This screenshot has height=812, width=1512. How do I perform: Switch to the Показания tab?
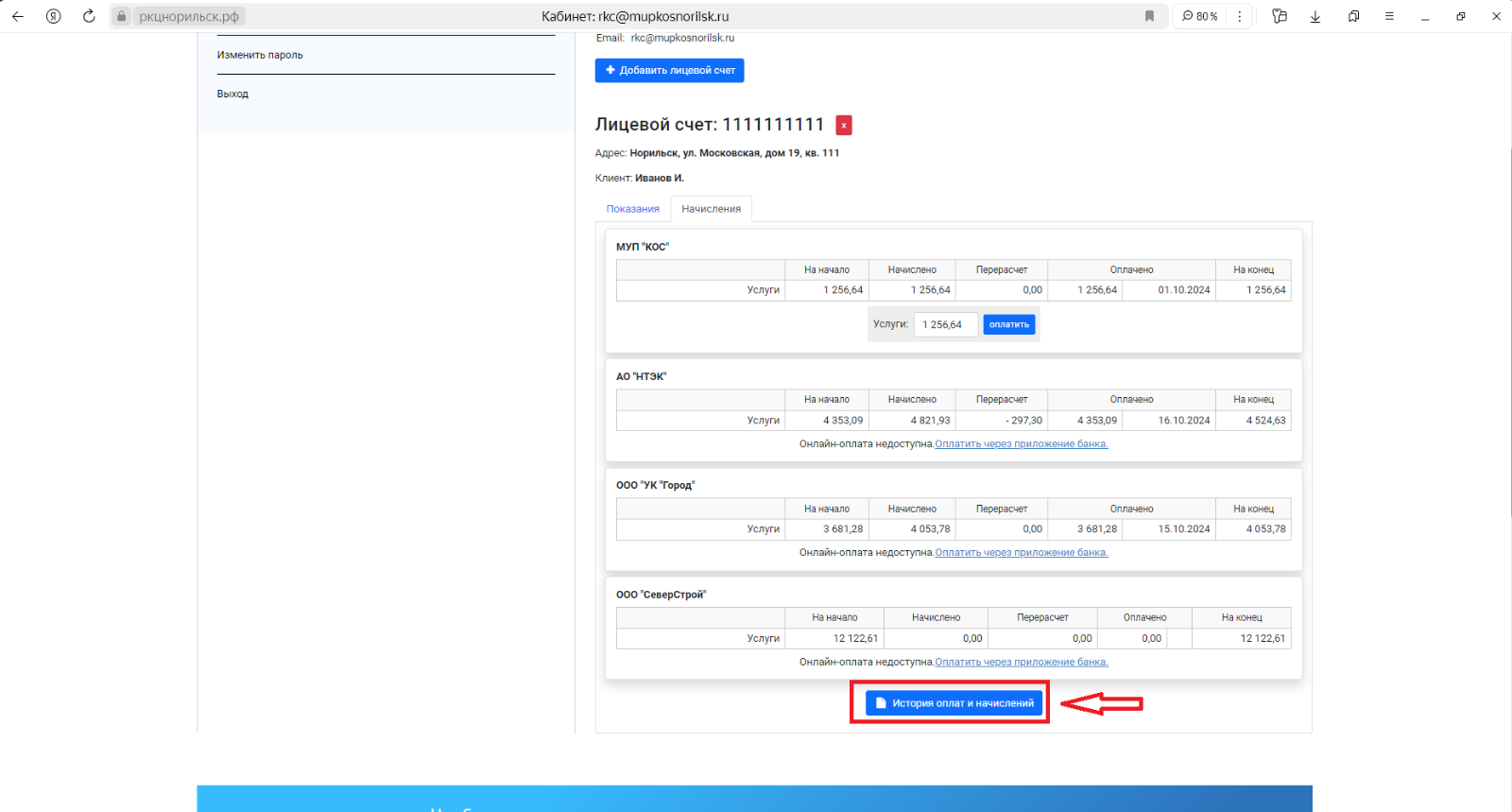[x=632, y=209]
